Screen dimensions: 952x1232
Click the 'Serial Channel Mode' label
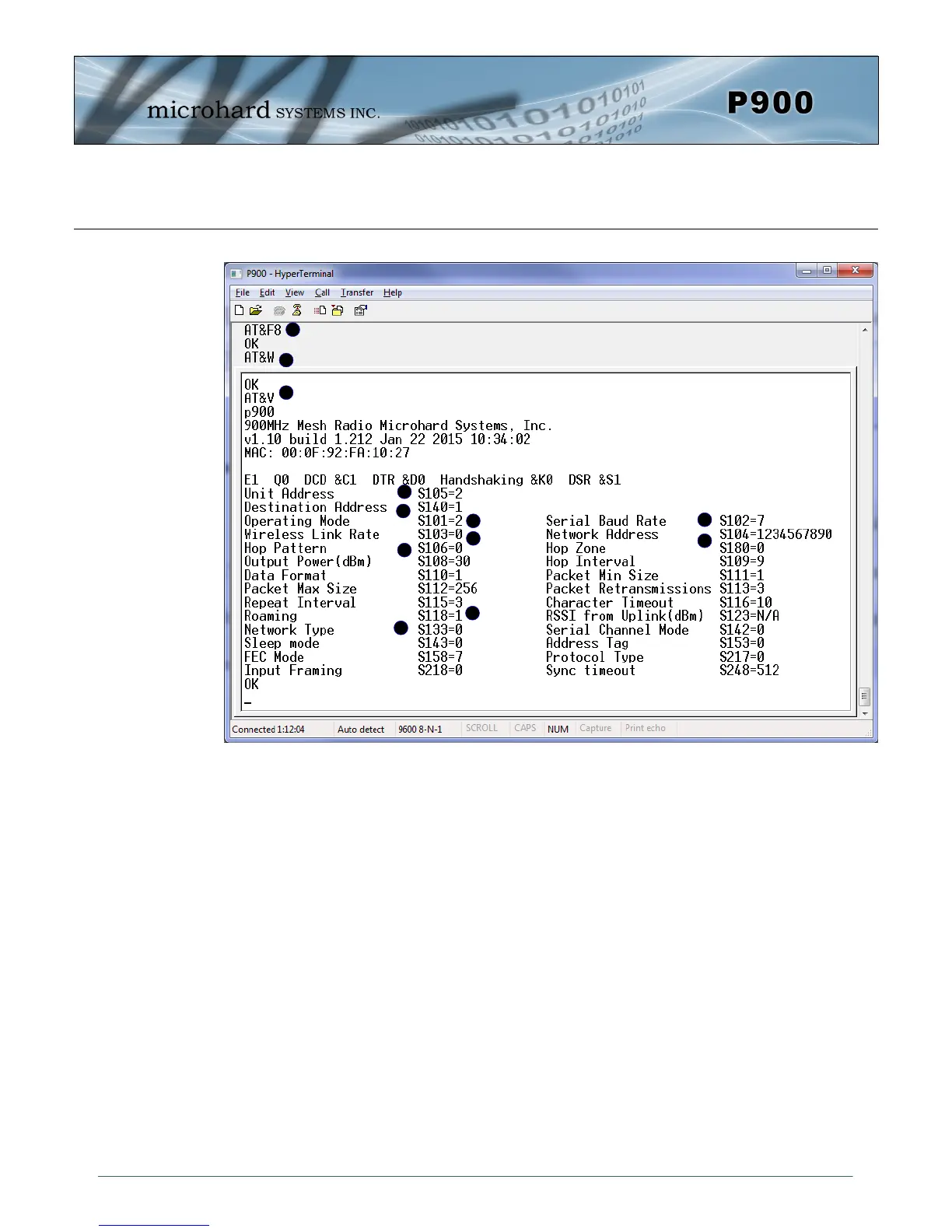pyautogui.click(x=618, y=630)
